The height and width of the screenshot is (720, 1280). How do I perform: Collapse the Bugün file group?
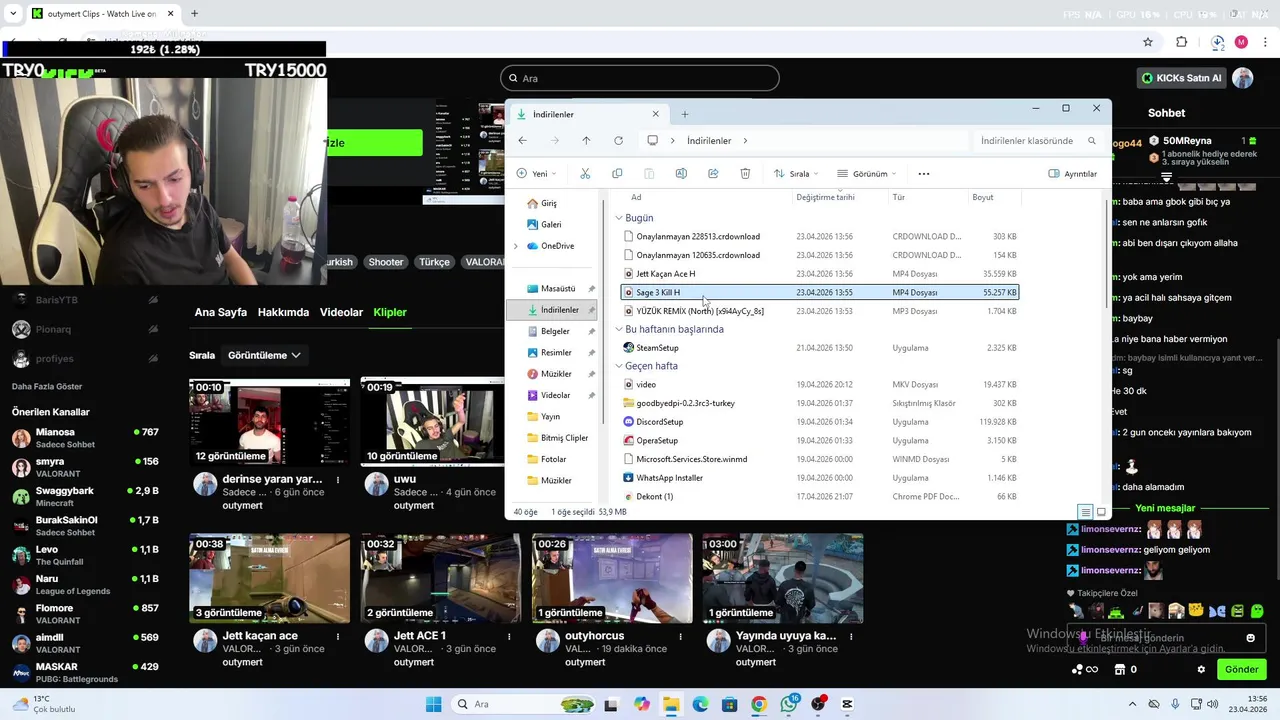point(619,218)
